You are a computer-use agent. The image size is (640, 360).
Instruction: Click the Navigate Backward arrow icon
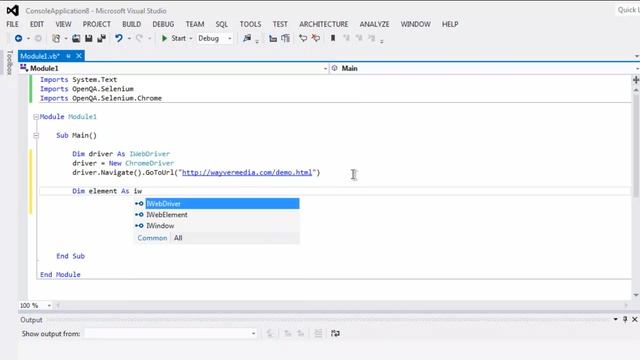(x=18, y=38)
